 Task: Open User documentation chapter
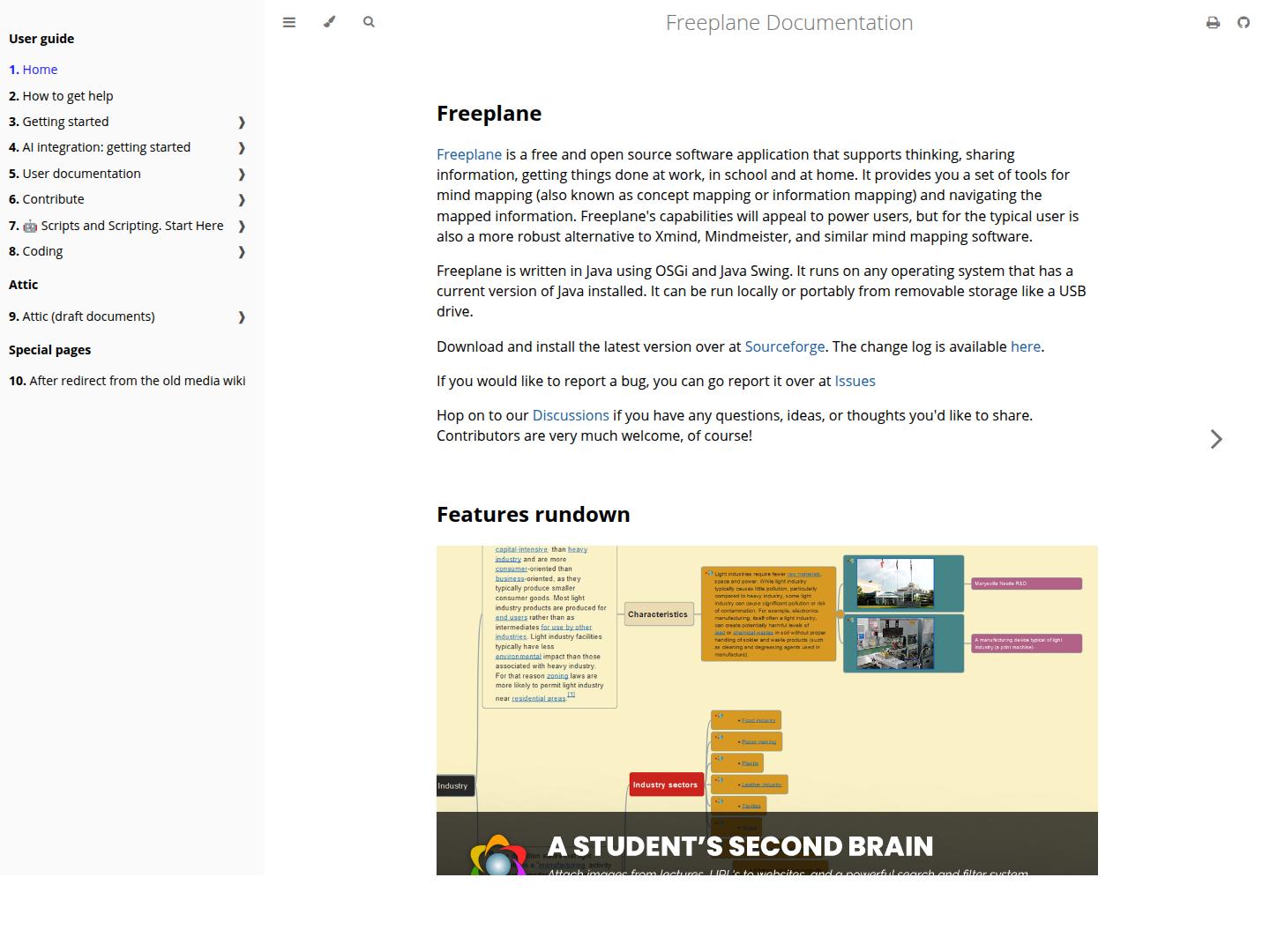pos(75,174)
